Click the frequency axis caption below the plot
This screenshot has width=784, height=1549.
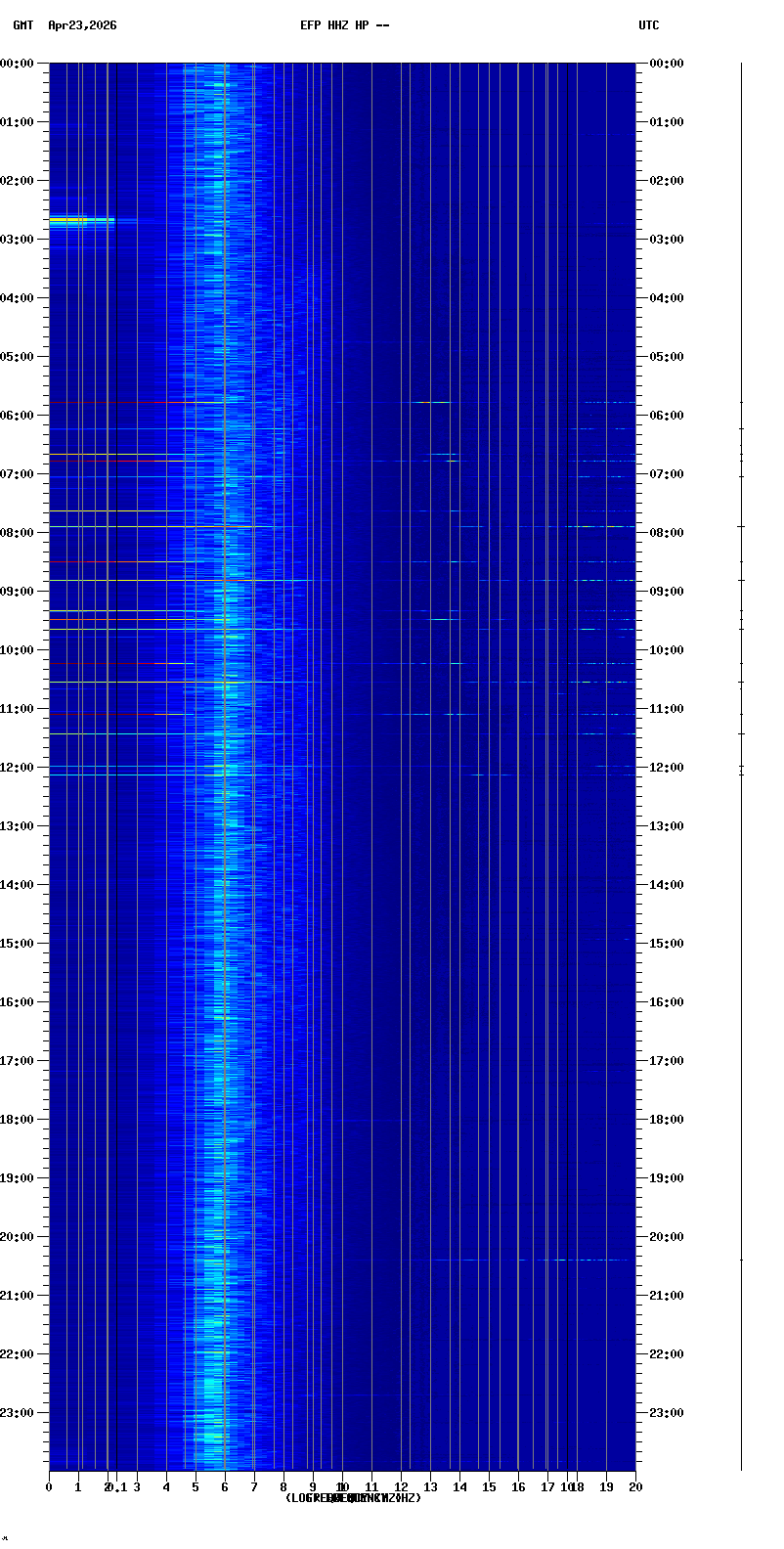(x=353, y=1498)
